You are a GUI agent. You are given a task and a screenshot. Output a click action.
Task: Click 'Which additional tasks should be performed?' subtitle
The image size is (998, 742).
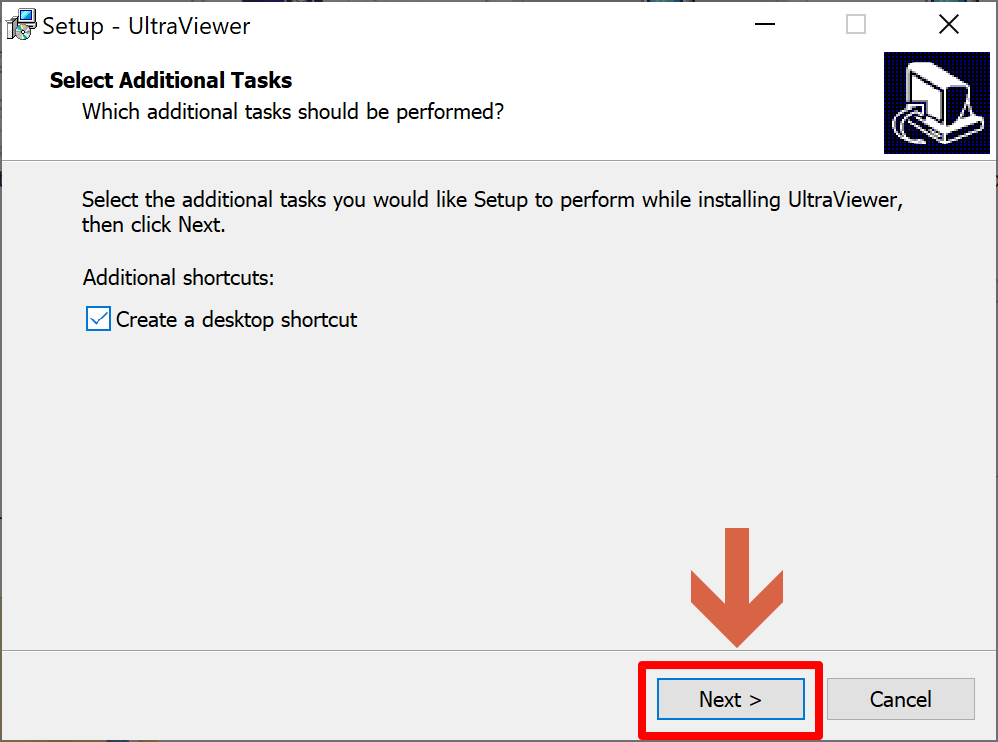click(x=293, y=112)
